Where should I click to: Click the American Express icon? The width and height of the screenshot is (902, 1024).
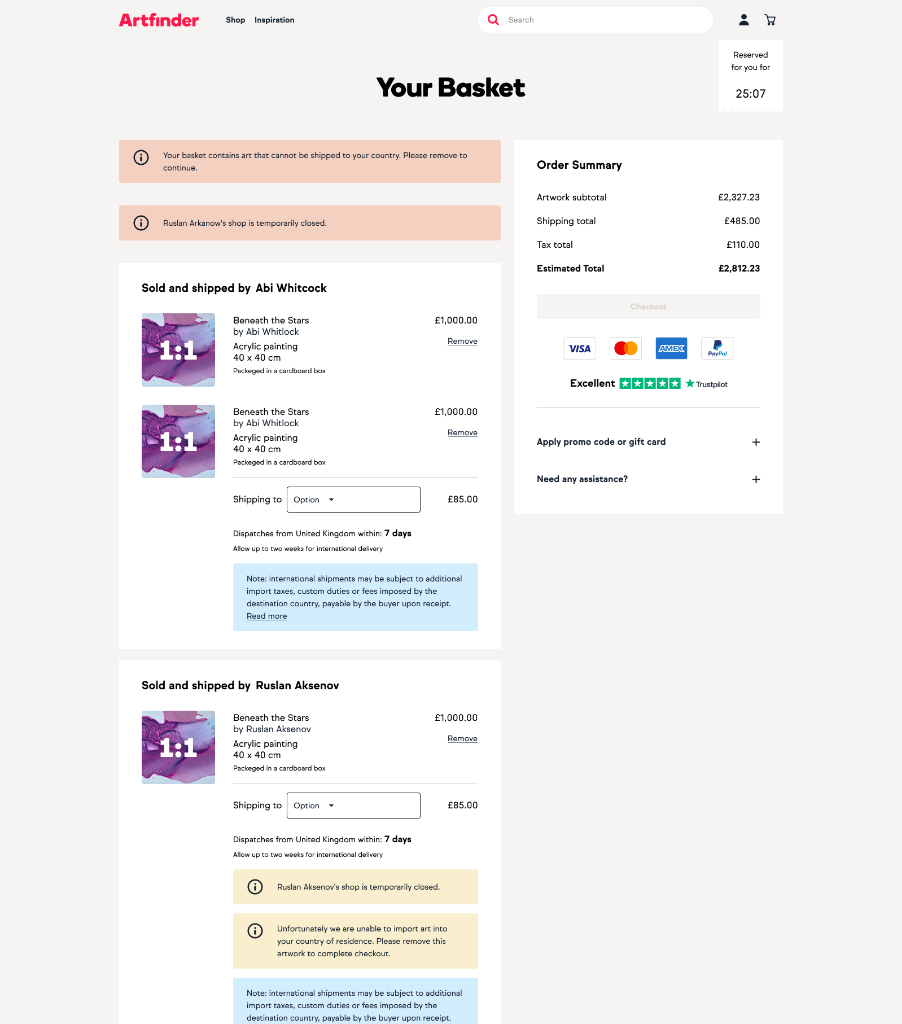click(671, 349)
